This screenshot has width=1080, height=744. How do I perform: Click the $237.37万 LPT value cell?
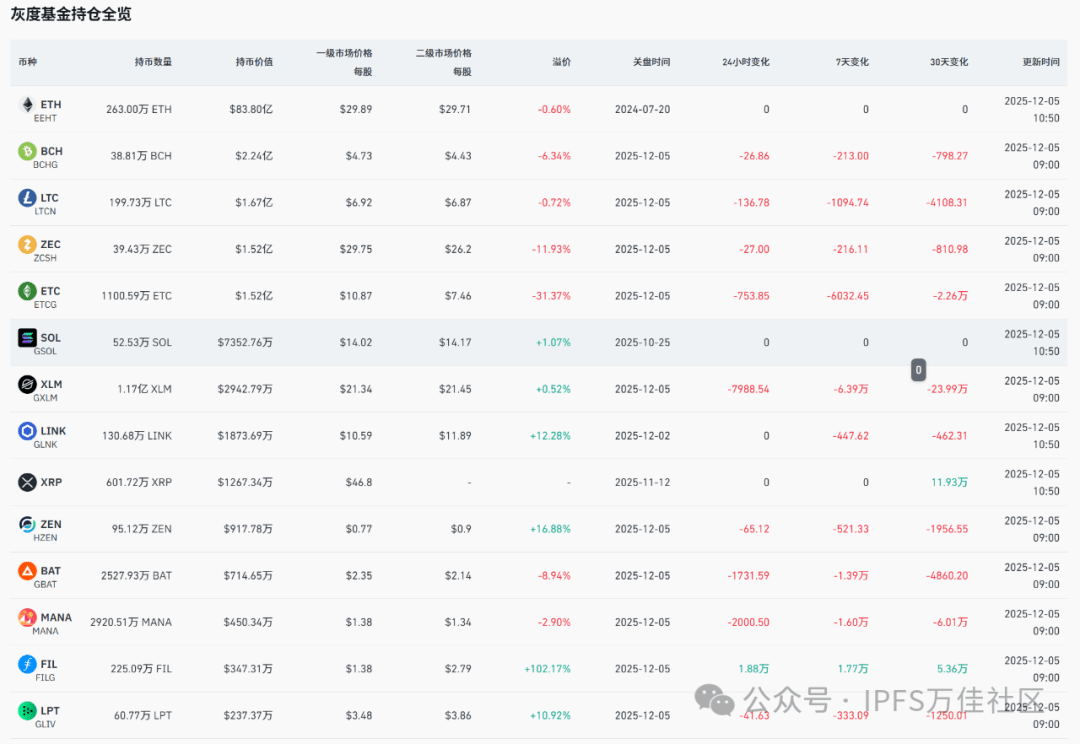point(248,716)
